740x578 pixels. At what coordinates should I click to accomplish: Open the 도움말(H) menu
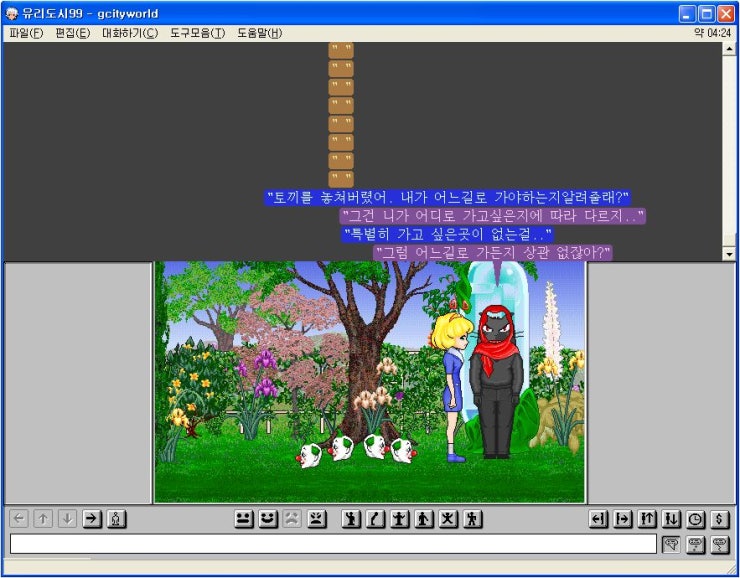pos(259,33)
